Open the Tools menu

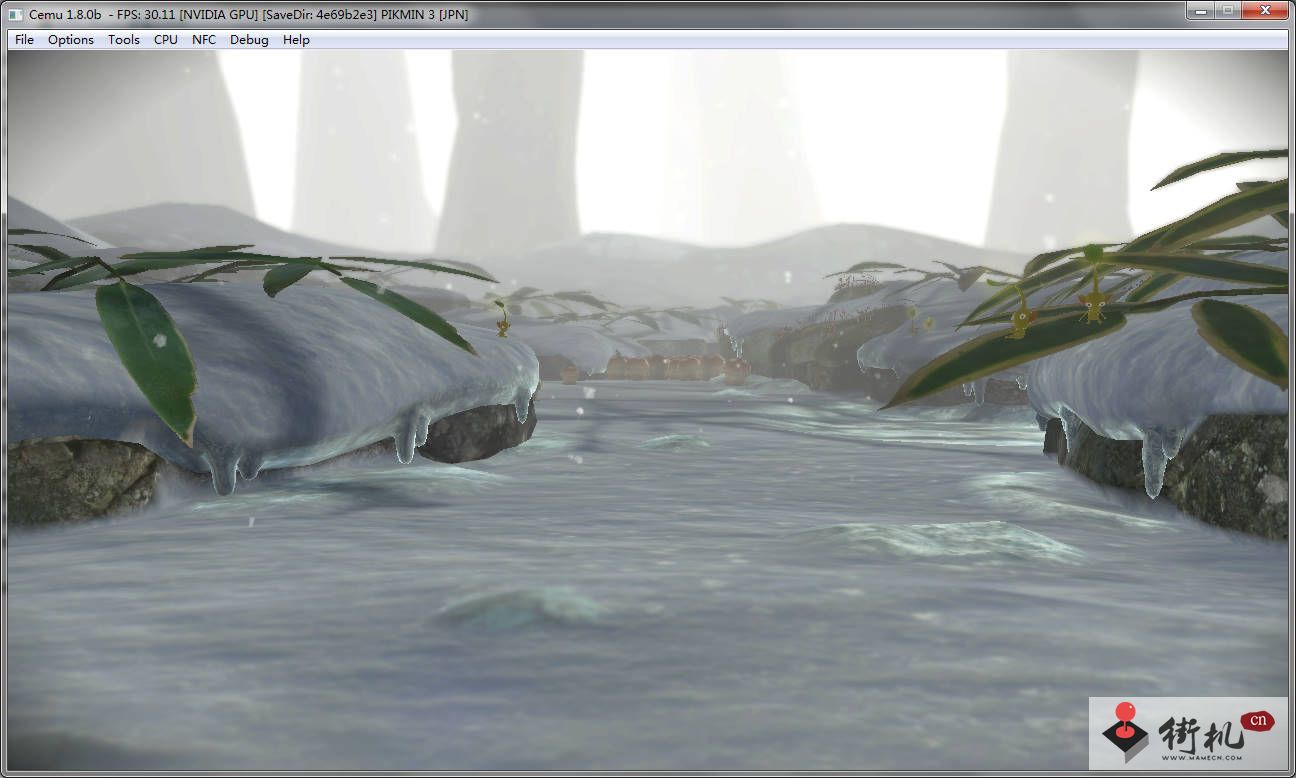(124, 40)
